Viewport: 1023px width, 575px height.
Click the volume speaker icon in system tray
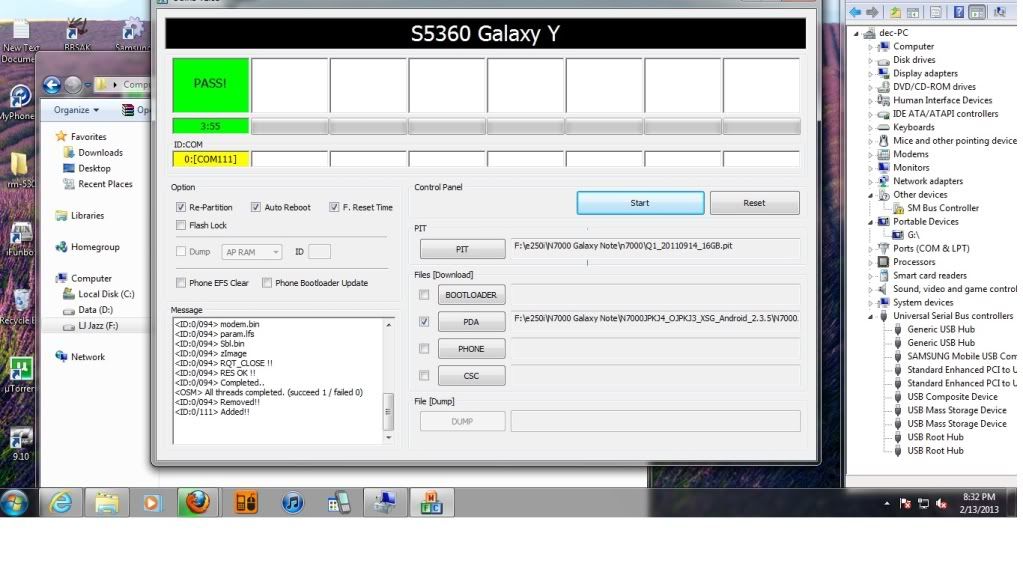pos(941,503)
